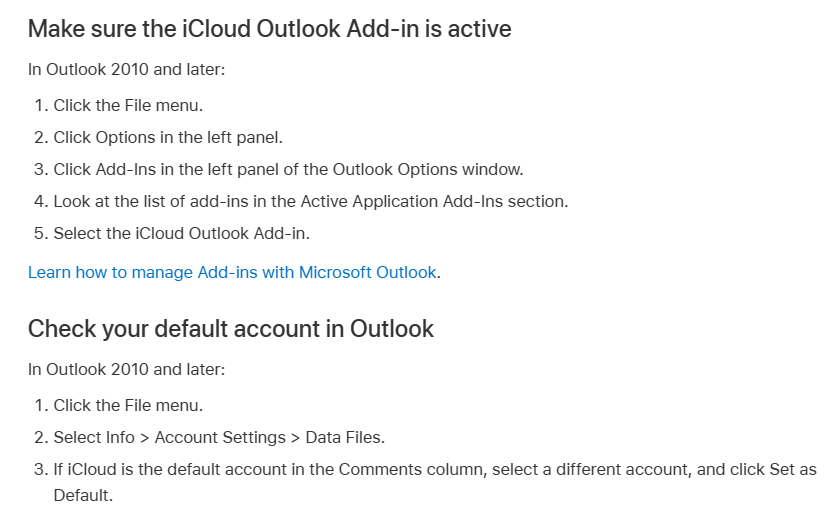The height and width of the screenshot is (521, 828).
Task: Open the 'Learn how to manage Add-ins' link
Action: [x=232, y=272]
